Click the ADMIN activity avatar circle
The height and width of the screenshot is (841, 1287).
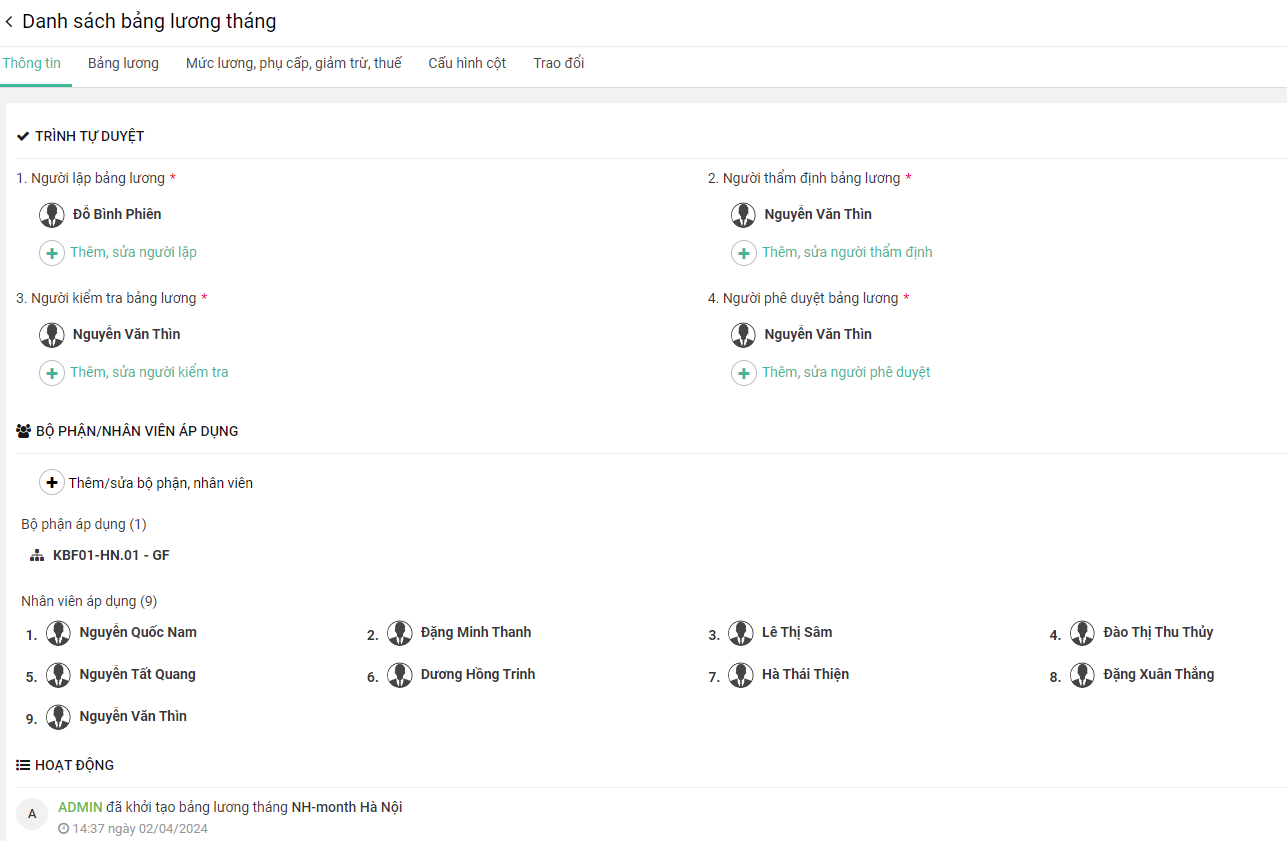pyautogui.click(x=32, y=814)
